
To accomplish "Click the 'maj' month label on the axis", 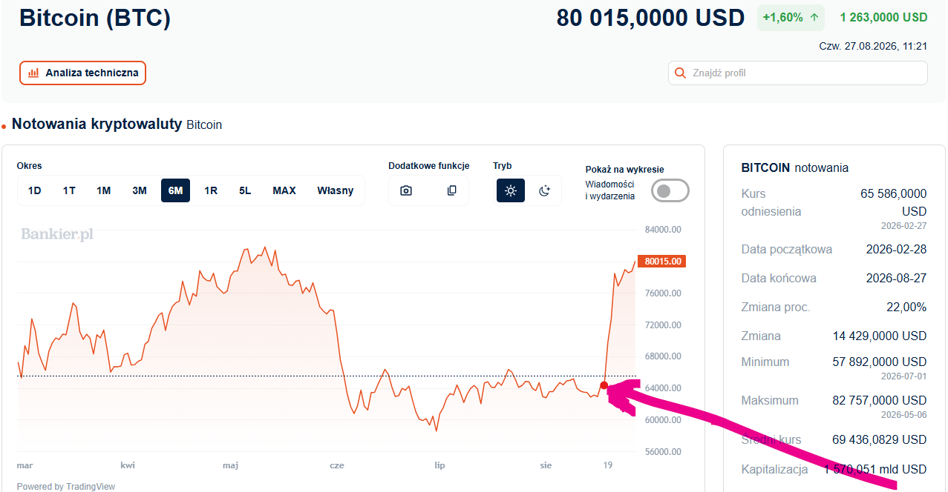I will point(230,465).
